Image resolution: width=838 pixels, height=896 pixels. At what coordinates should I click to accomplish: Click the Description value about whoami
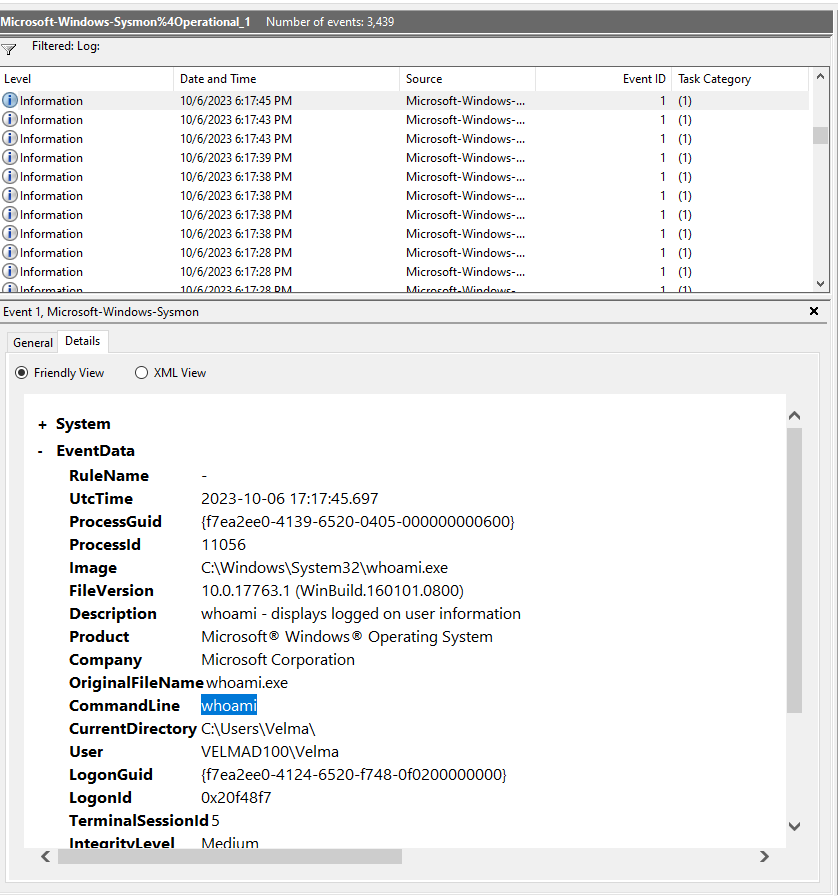[x=361, y=614]
